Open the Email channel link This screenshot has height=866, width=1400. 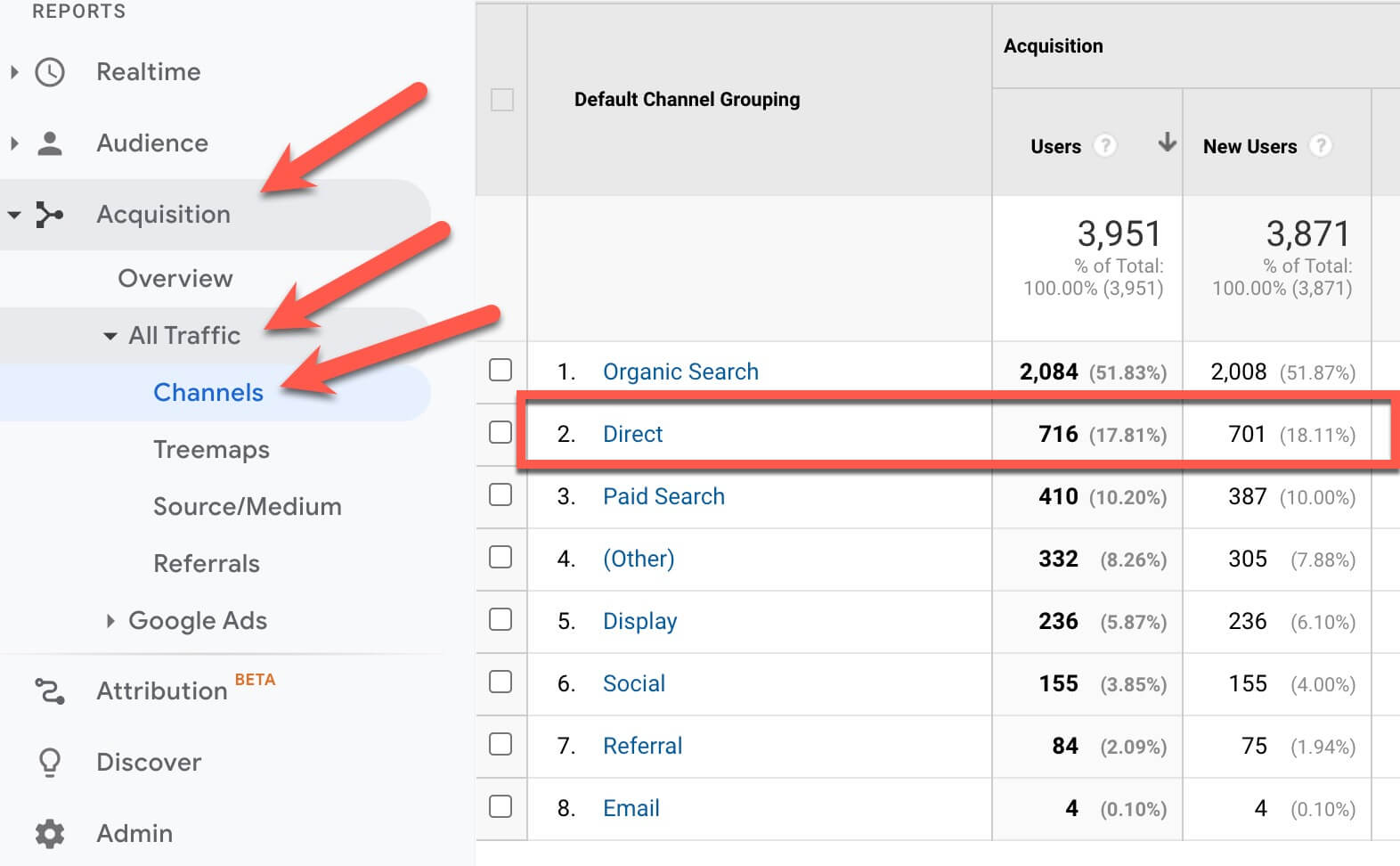pos(631,808)
